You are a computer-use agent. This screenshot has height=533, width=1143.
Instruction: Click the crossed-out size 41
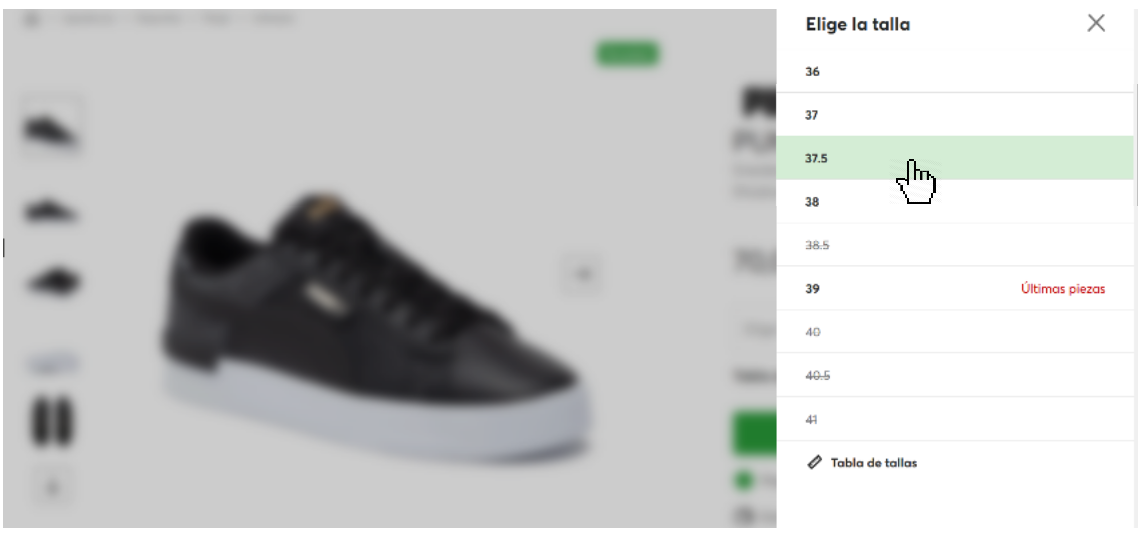(x=955, y=419)
